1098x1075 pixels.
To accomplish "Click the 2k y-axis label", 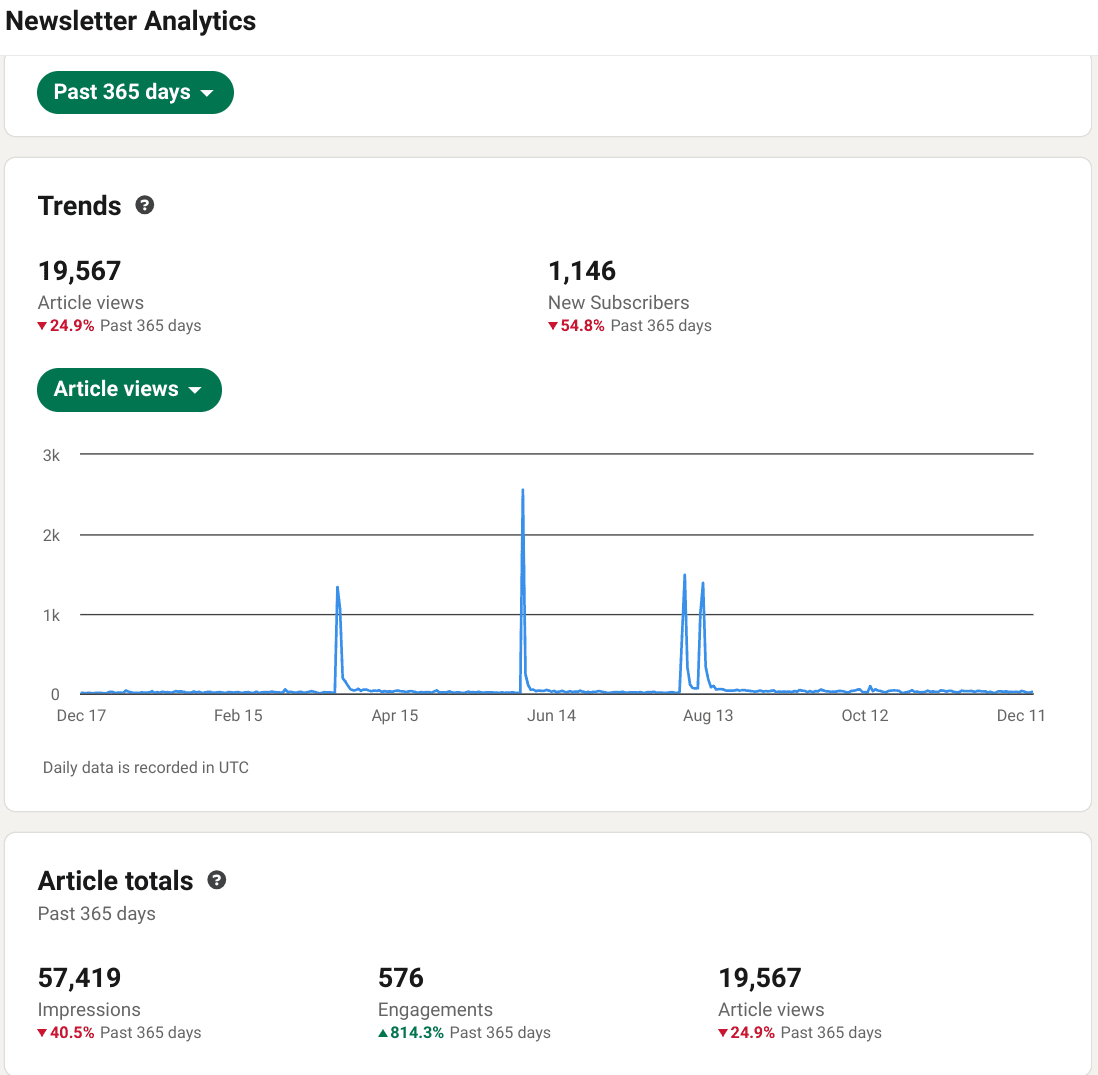I will tap(51, 536).
